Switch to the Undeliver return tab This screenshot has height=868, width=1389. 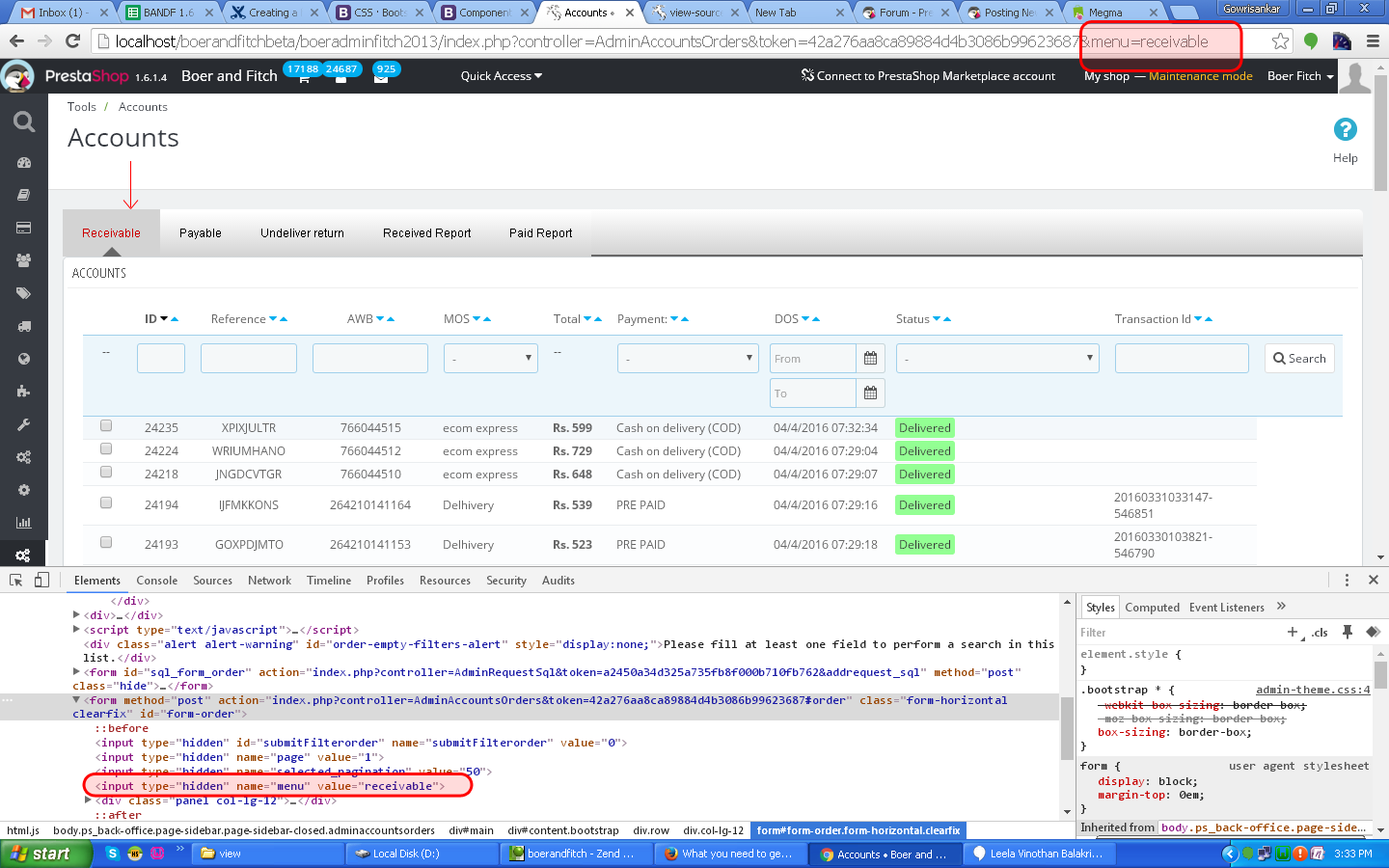(302, 233)
